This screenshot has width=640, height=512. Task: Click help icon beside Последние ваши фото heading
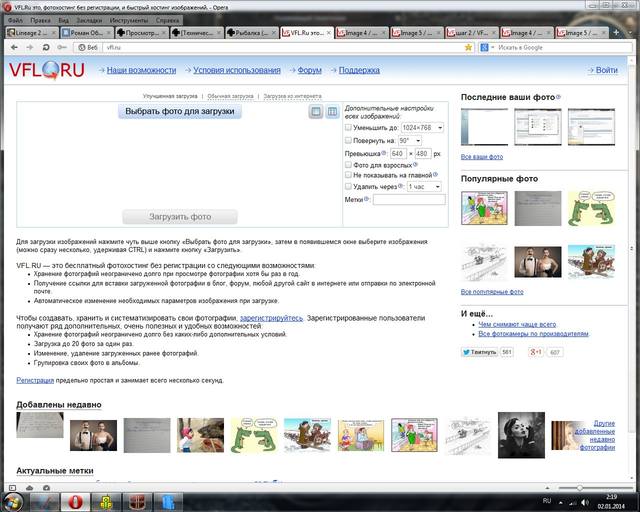point(558,97)
